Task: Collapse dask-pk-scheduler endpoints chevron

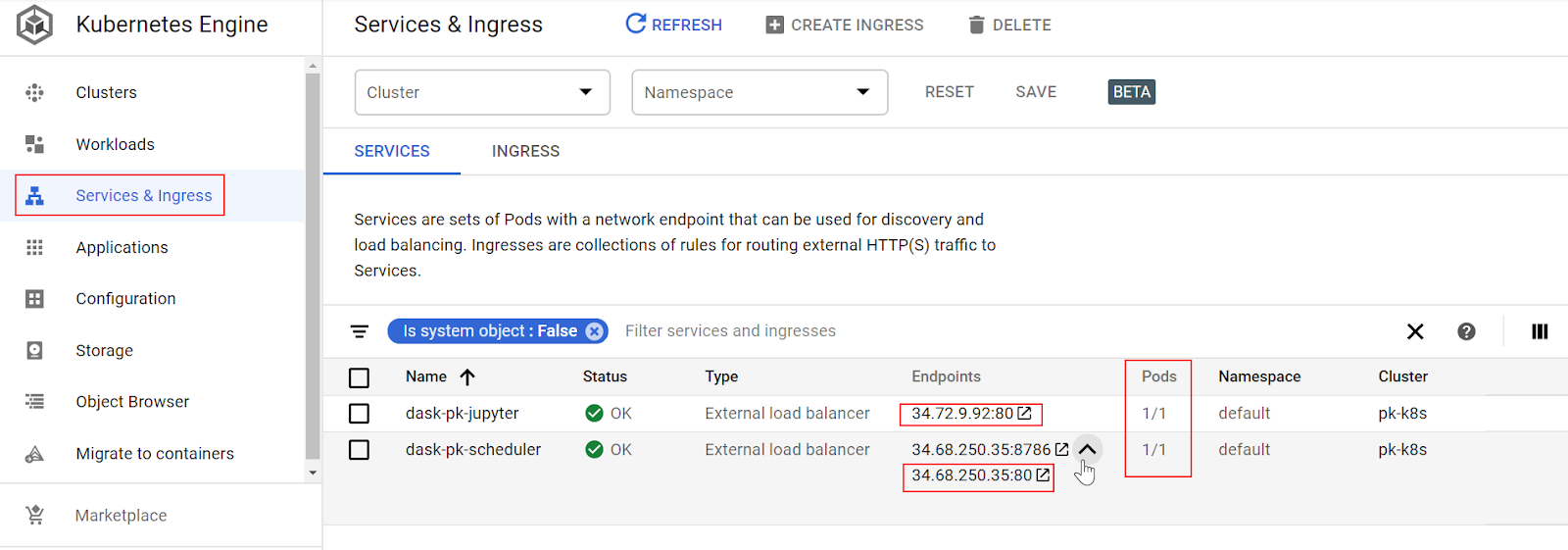Action: (x=1087, y=449)
